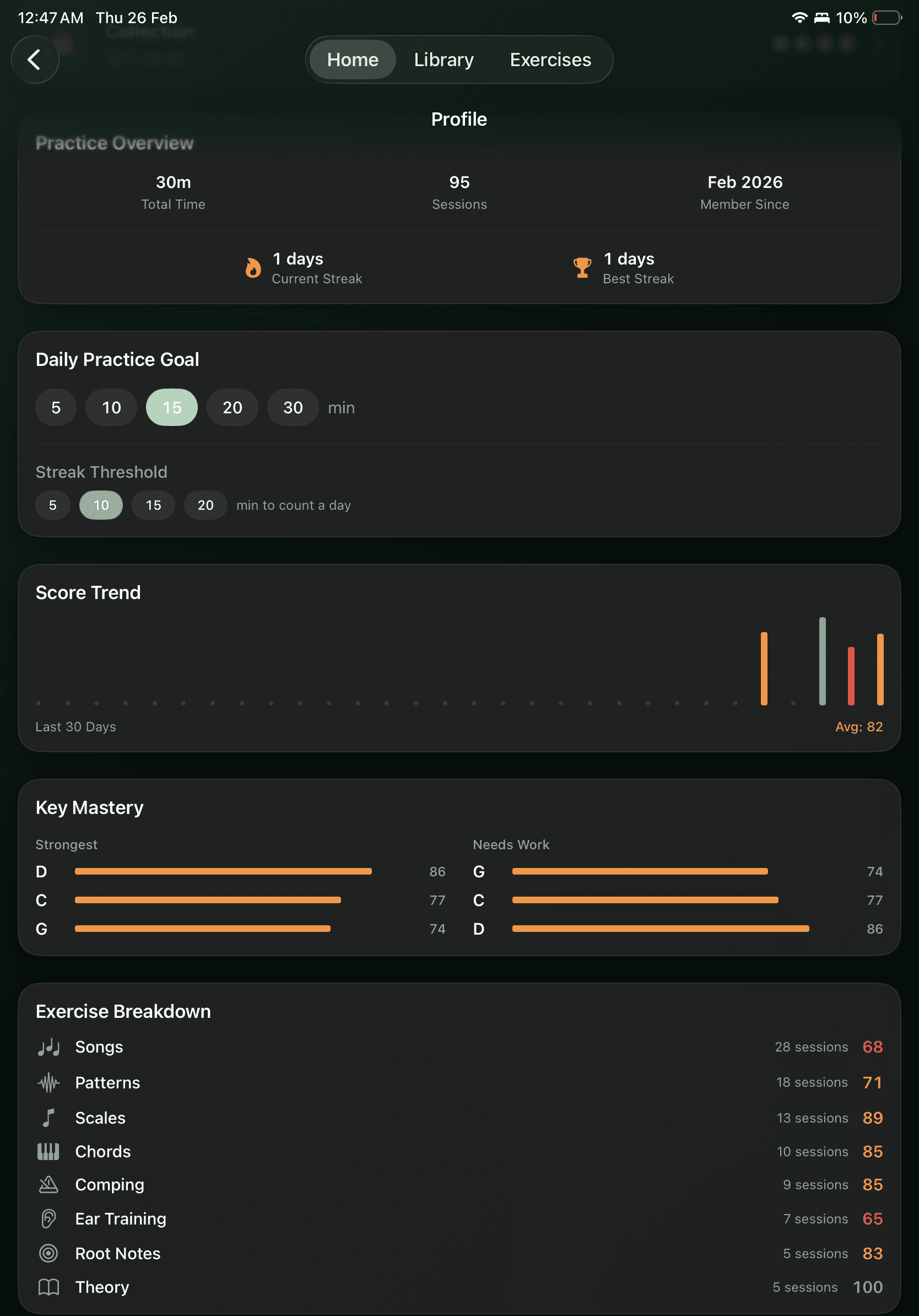
Task: Switch to the Library tab
Action: click(444, 59)
